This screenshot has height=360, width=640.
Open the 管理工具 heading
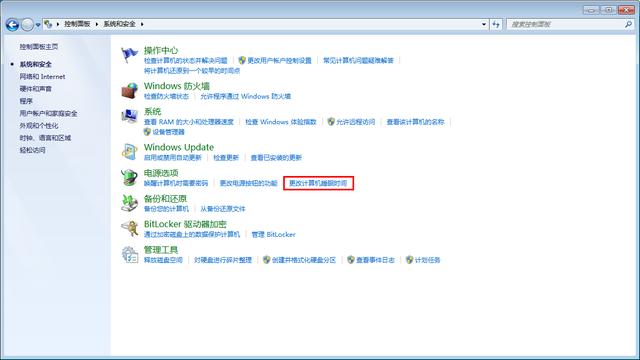161,249
